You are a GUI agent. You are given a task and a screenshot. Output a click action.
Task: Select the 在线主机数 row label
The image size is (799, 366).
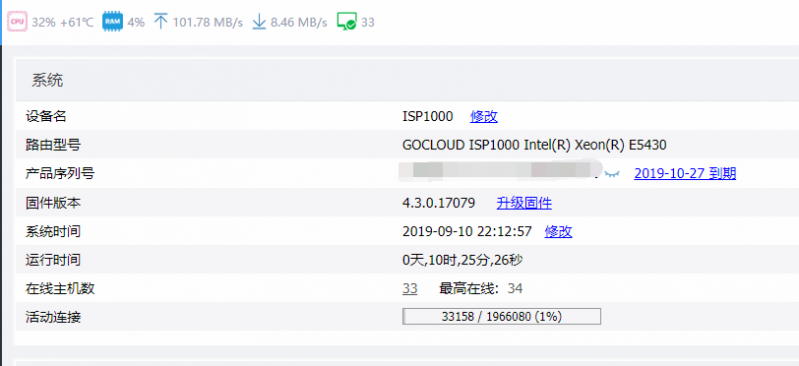click(60, 289)
